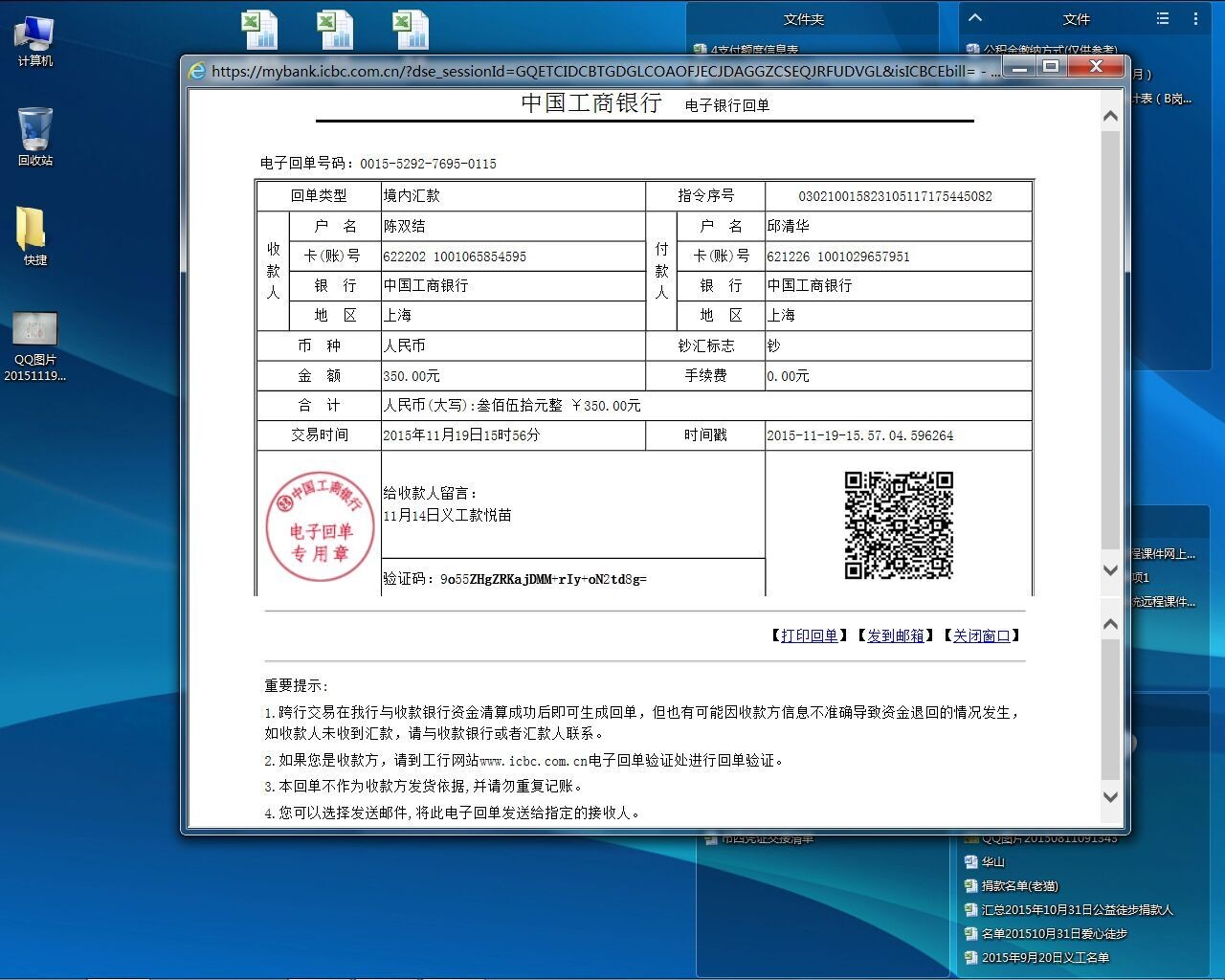
Task: Click the 重要提示 notice heading
Action: pyautogui.click(x=297, y=686)
